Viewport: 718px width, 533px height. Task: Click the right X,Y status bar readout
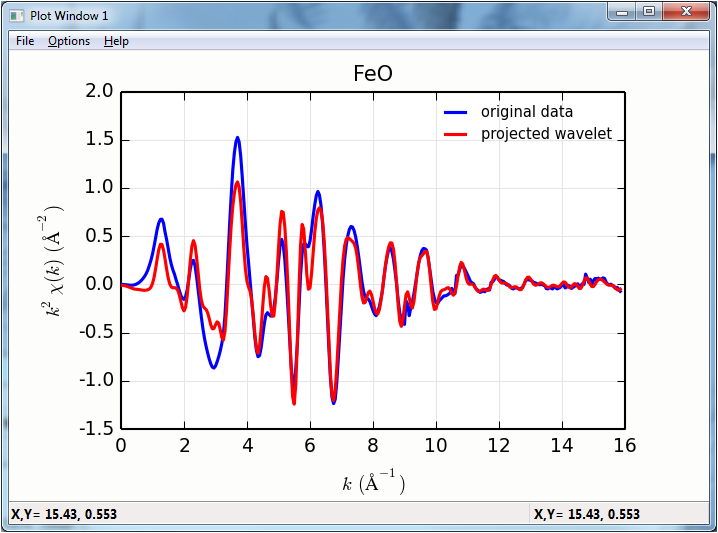point(587,514)
